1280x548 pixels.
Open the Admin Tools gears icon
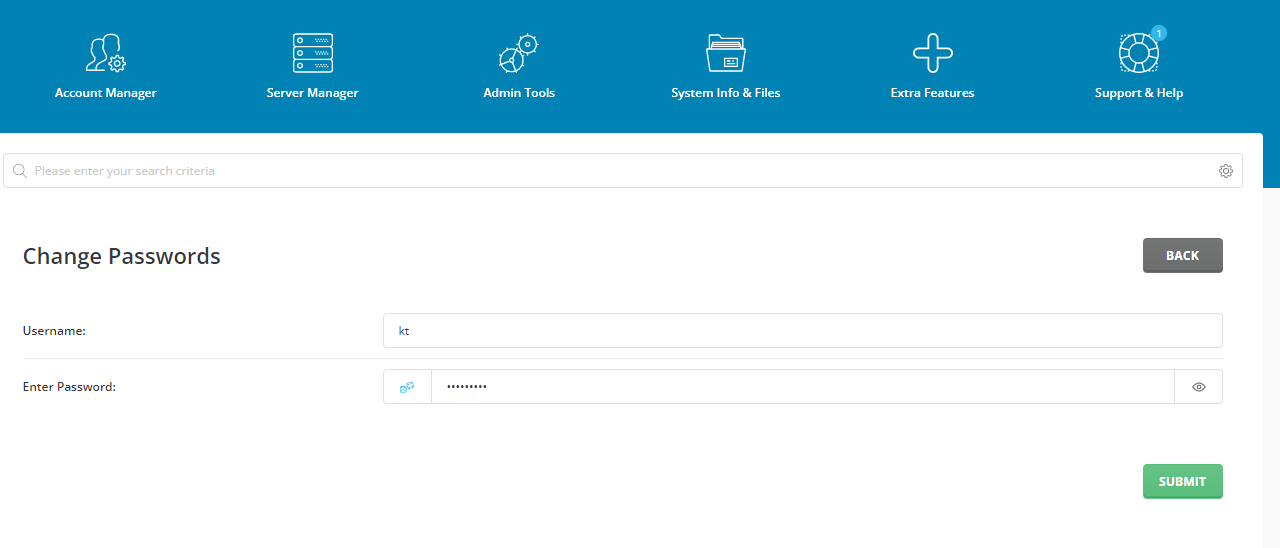tap(518, 53)
